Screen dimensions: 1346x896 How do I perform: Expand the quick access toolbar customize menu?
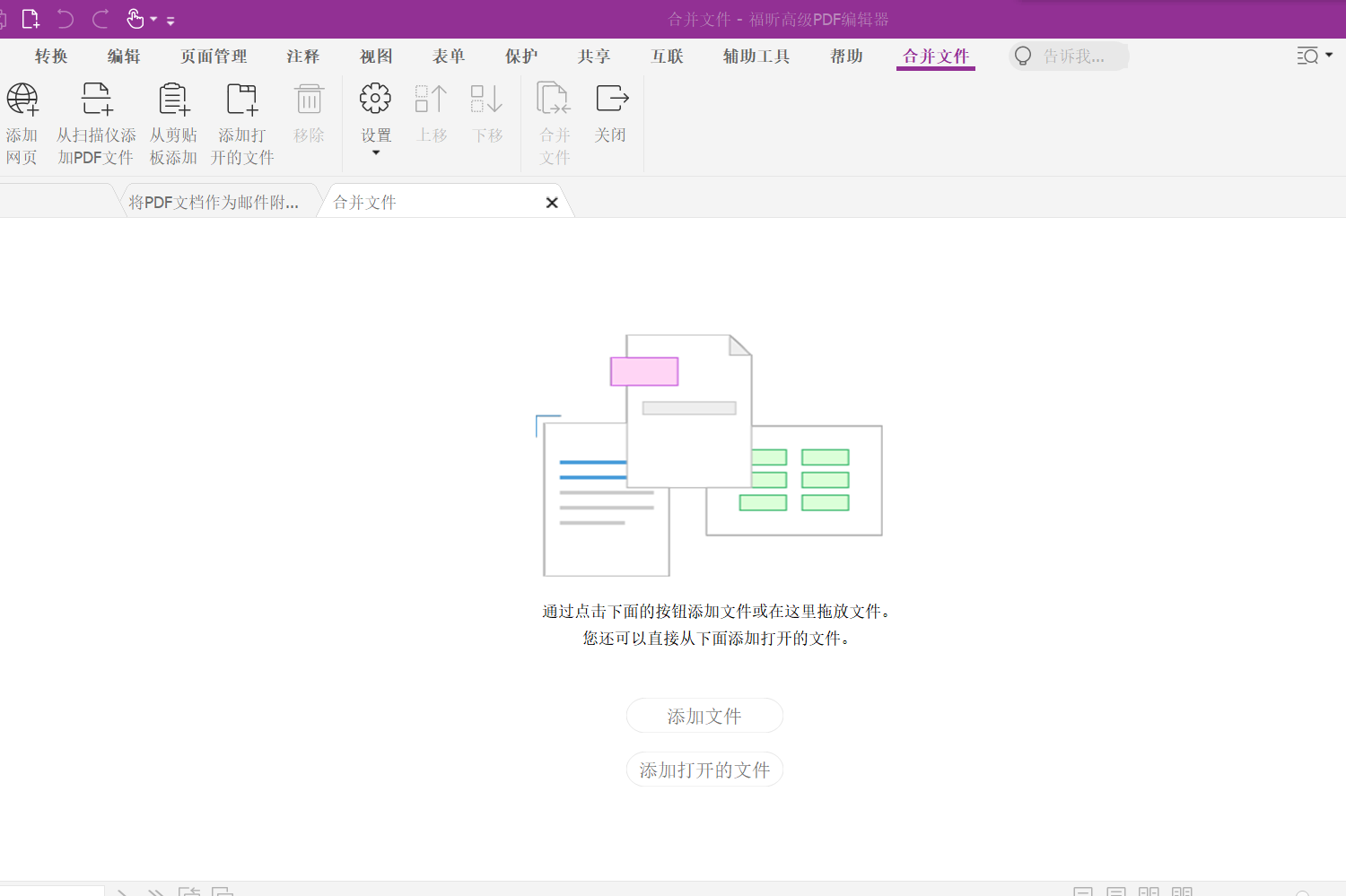pos(170,21)
